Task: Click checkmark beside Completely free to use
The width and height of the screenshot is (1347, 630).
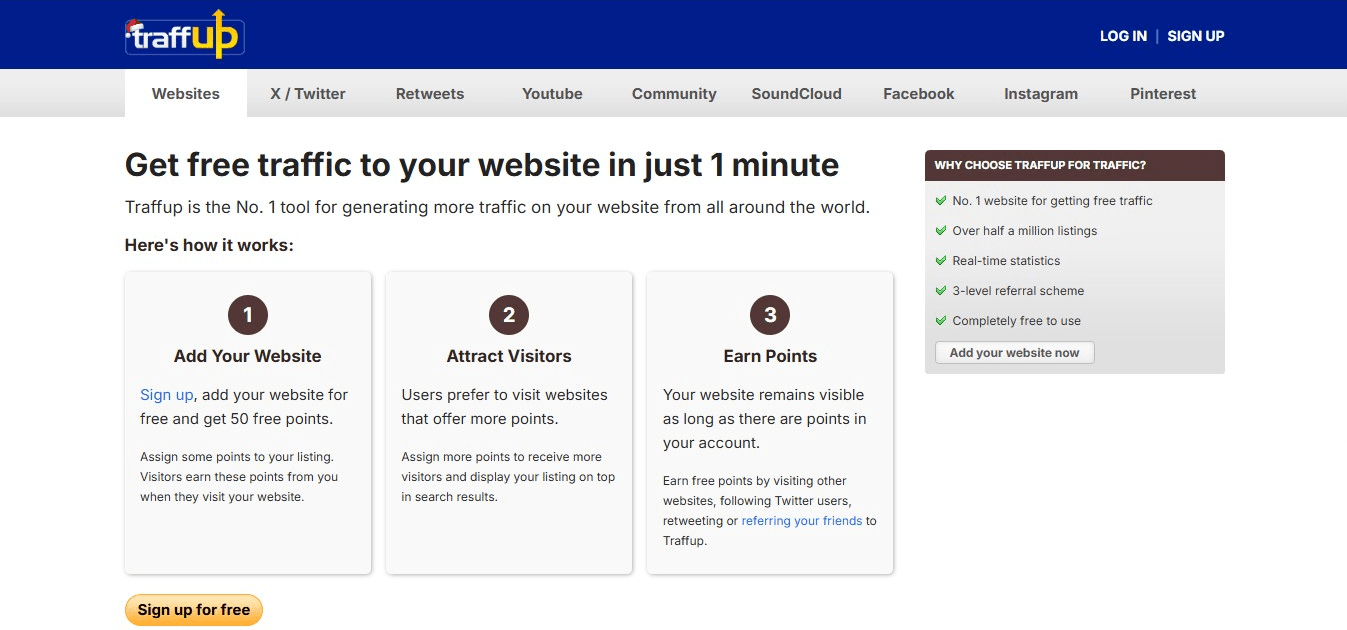Action: [940, 321]
